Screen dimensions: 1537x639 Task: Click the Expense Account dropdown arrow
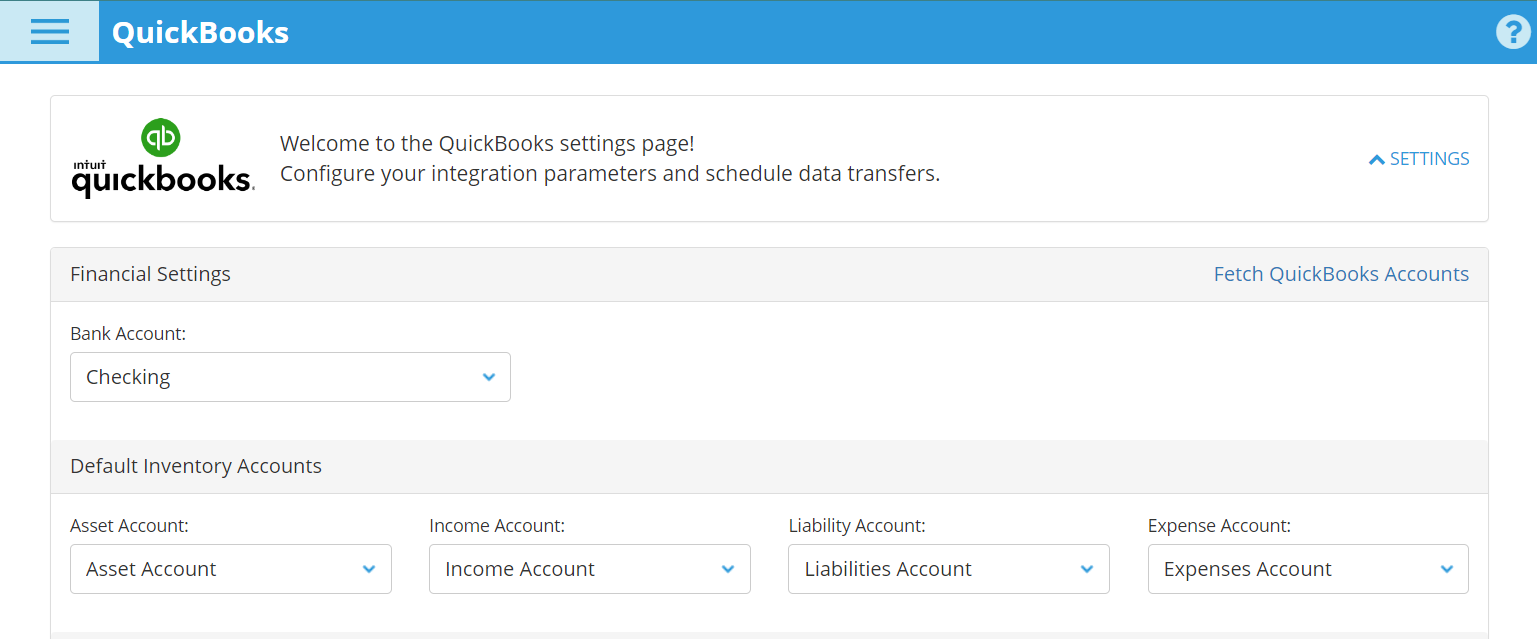click(x=1446, y=569)
